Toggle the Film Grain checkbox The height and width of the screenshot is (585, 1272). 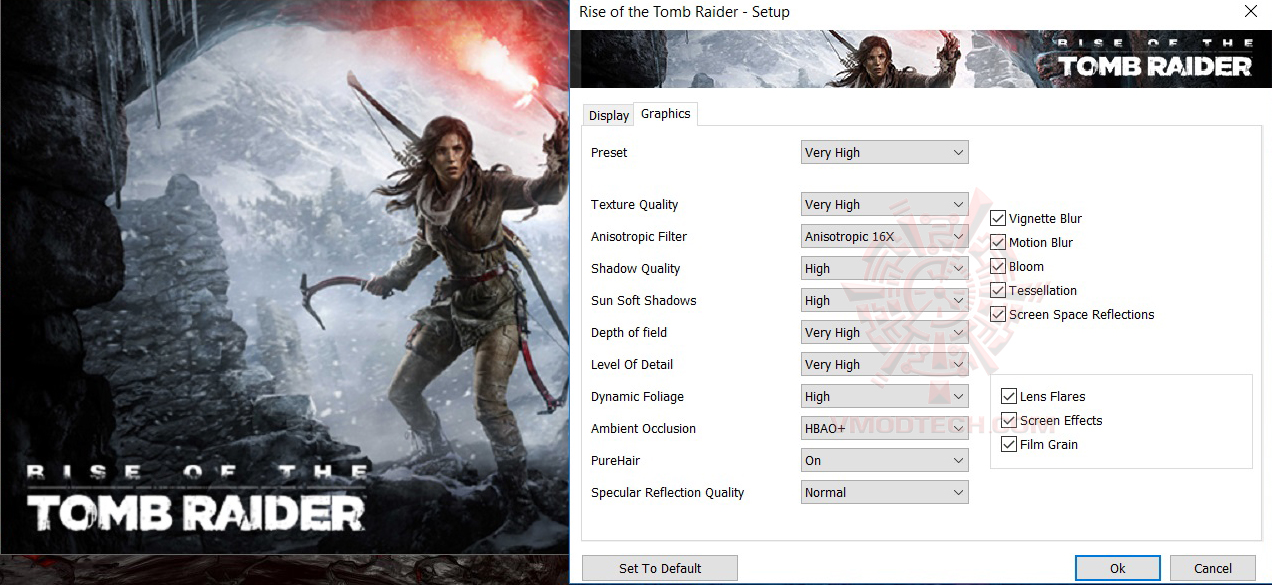click(x=1009, y=444)
